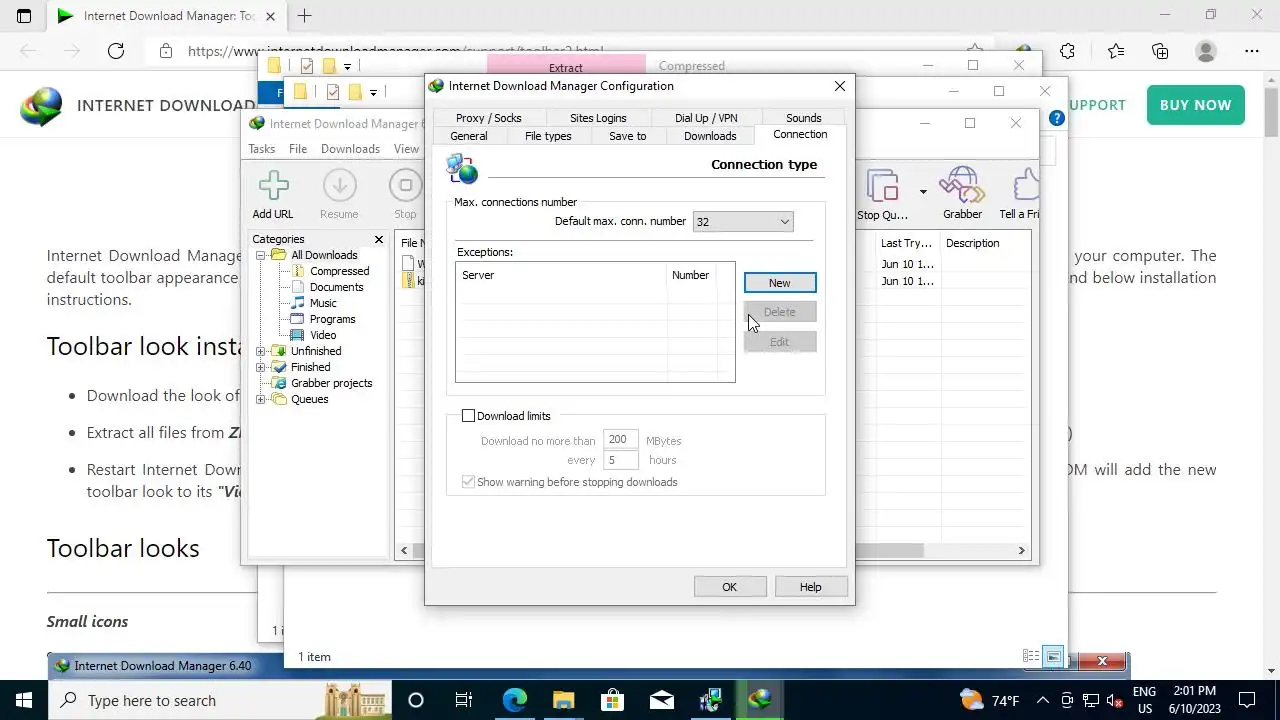Open Default max. conn. number dropdown
Screen dimensions: 1280x720
click(x=743, y=222)
